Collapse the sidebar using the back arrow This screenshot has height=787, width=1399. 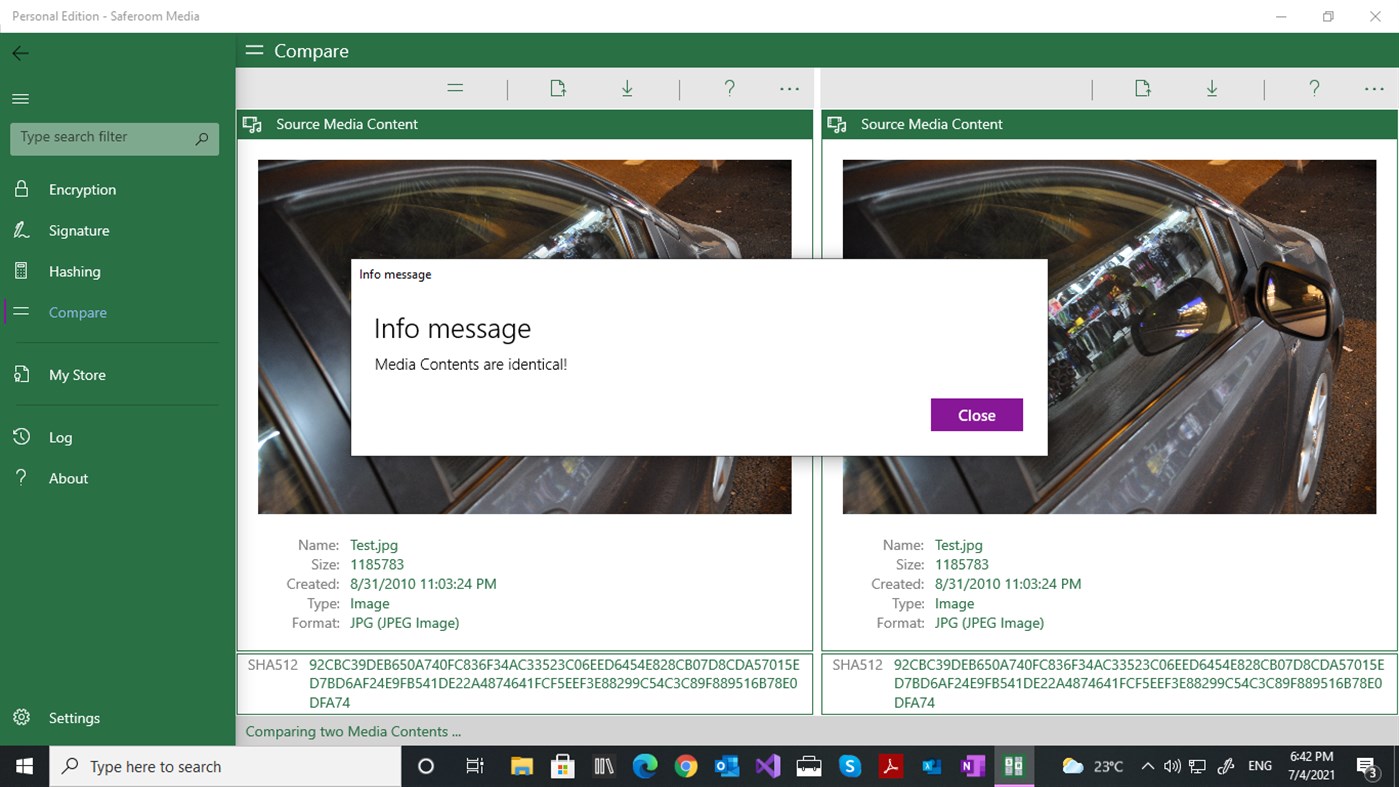(20, 53)
